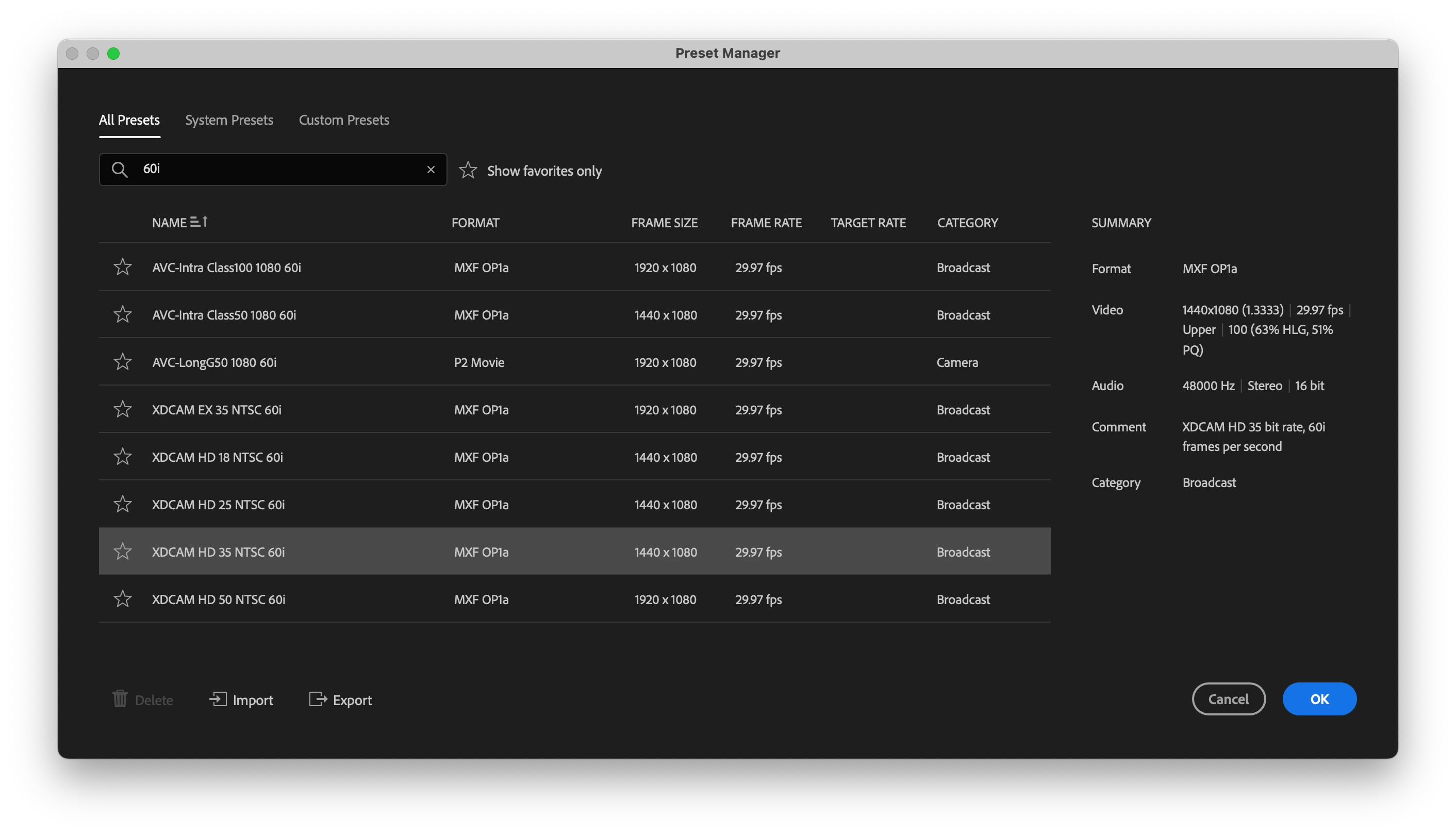The image size is (1456, 835).
Task: Sort presets by FORMAT column header
Action: 475,223
